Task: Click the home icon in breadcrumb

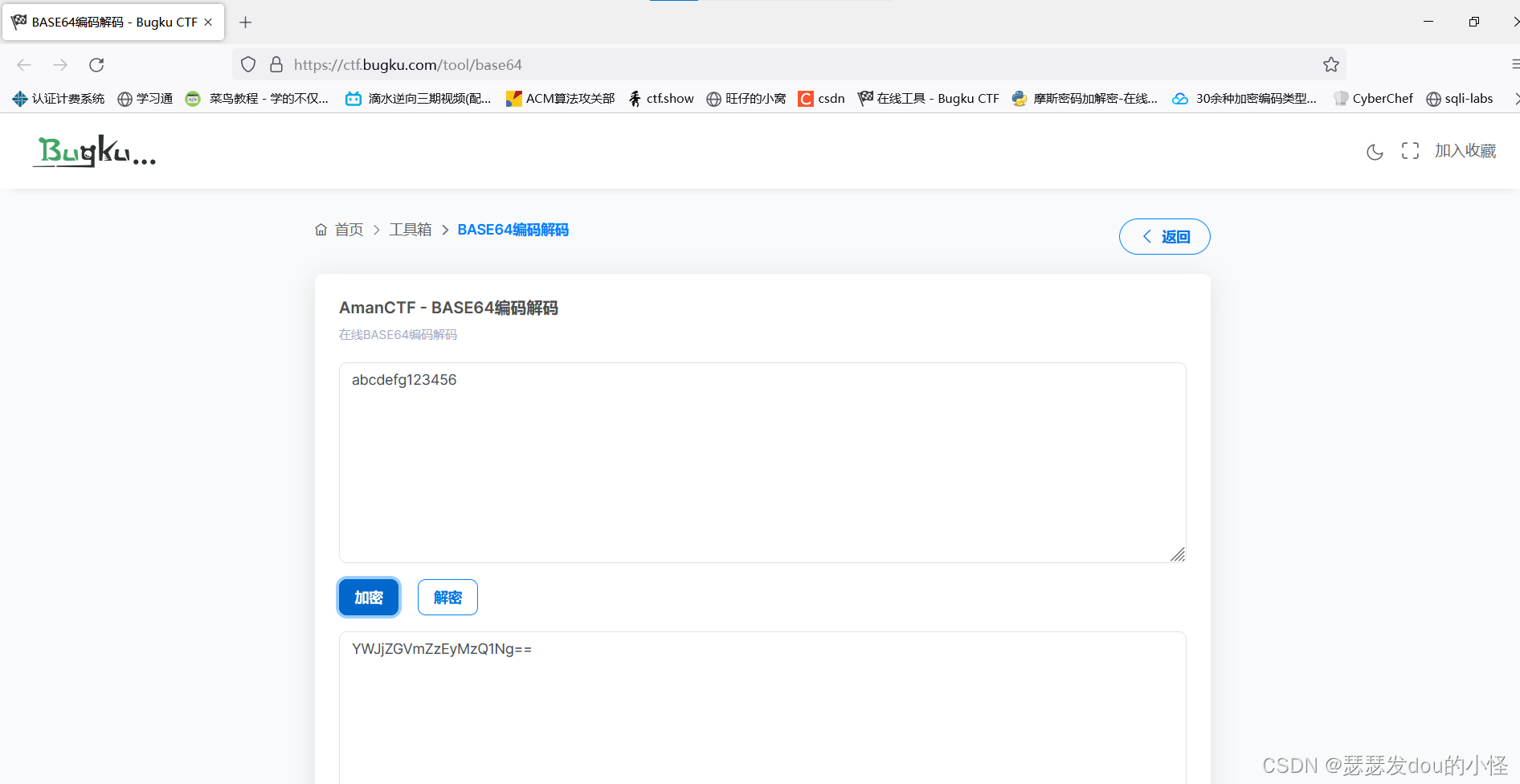Action: 321,230
